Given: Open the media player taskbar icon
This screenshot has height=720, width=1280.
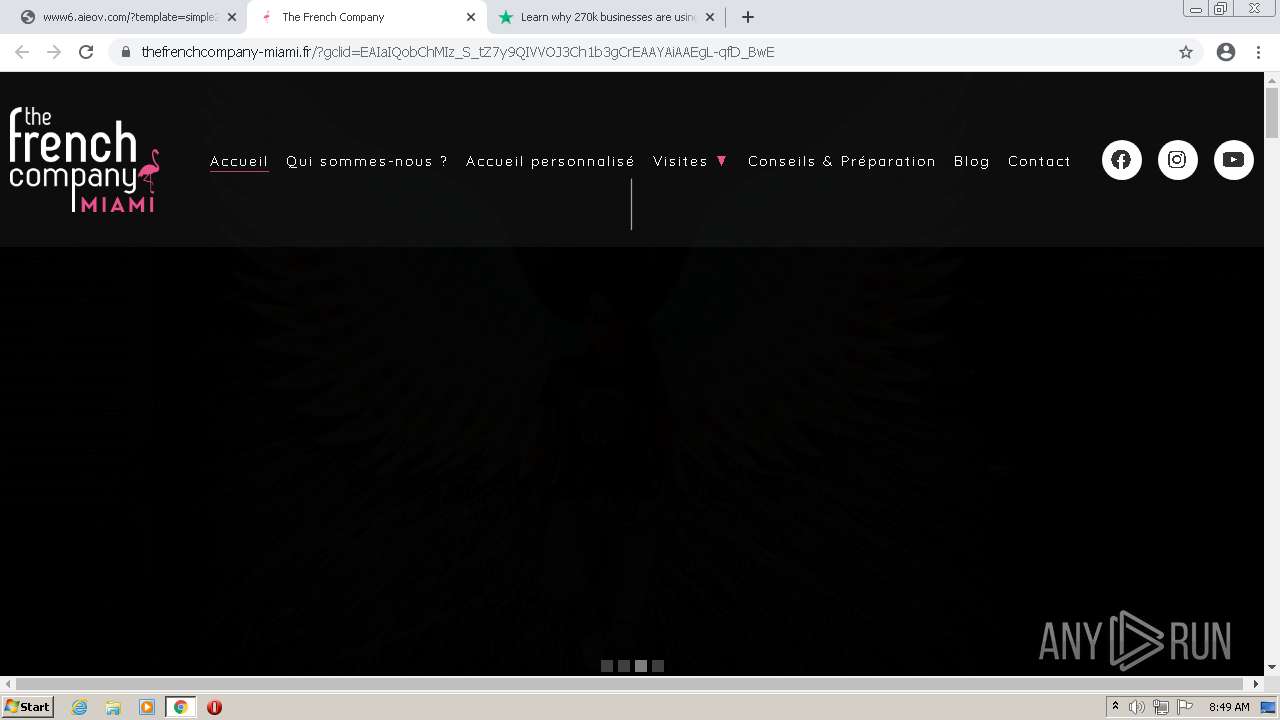Looking at the screenshot, I should click(147, 707).
